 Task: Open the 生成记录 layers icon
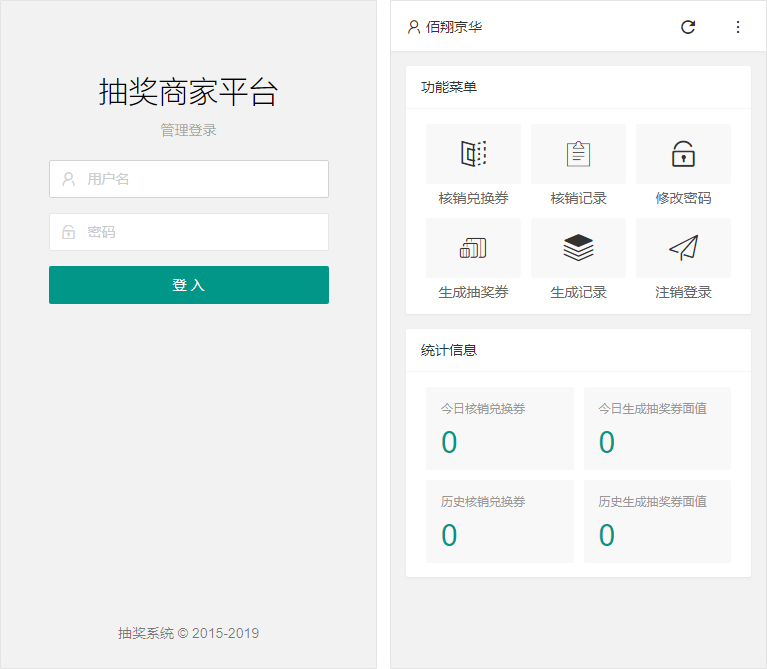(578, 248)
